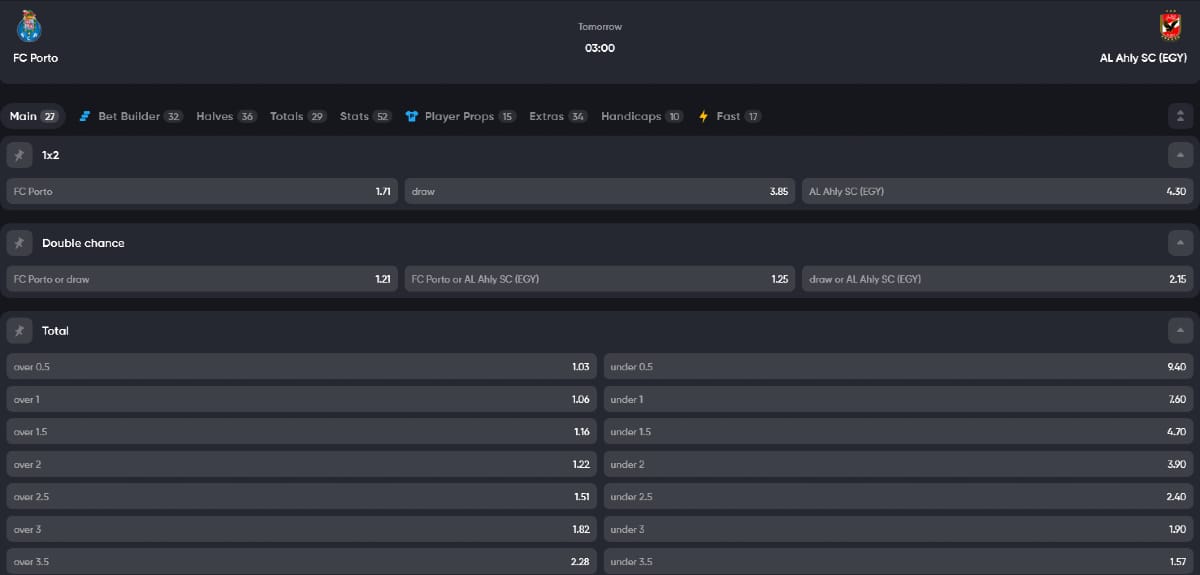Pick over 1.5 at 1.16

click(301, 432)
